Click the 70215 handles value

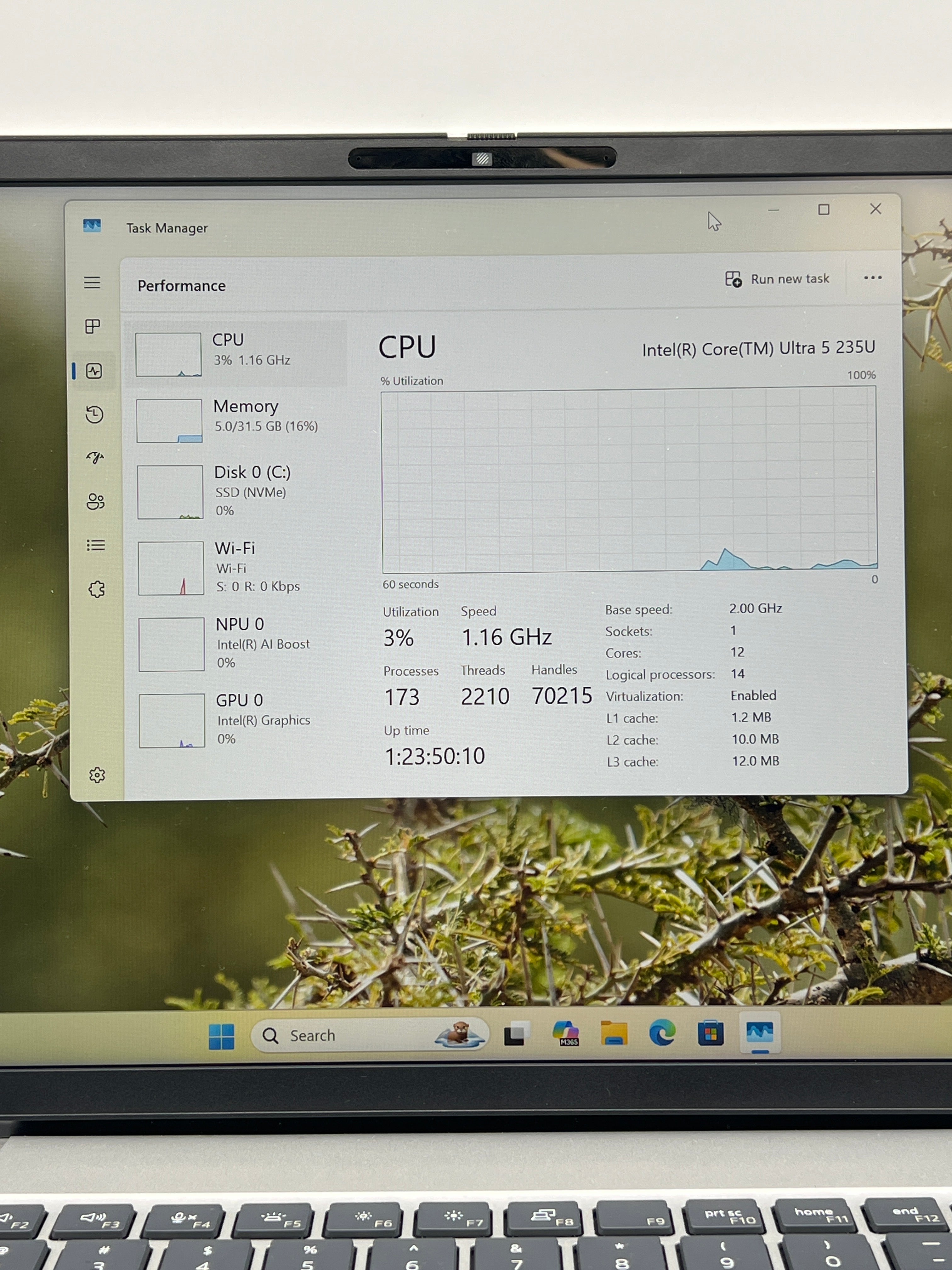tap(562, 696)
